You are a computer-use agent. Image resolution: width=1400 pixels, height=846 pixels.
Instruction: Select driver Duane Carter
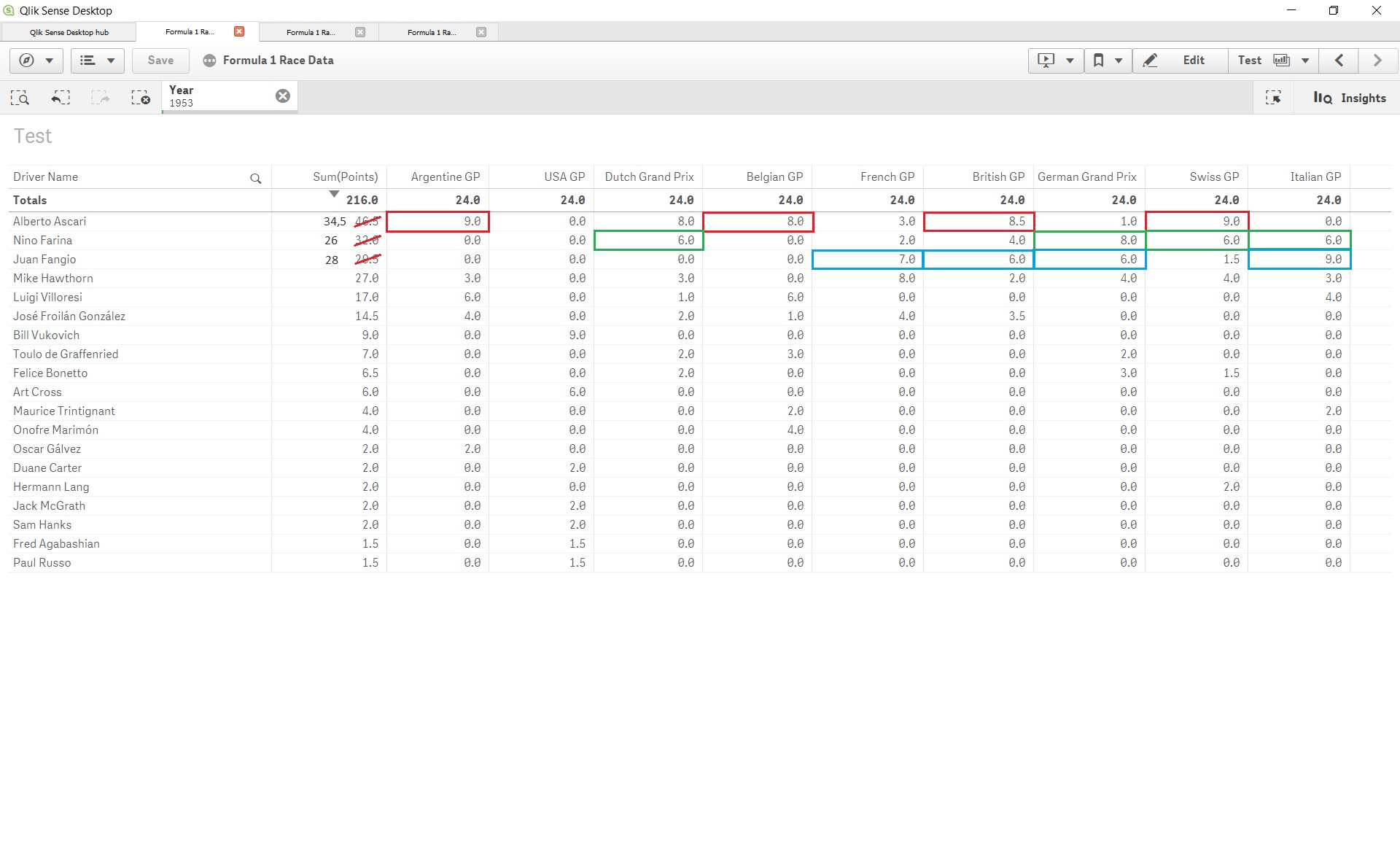tap(47, 468)
